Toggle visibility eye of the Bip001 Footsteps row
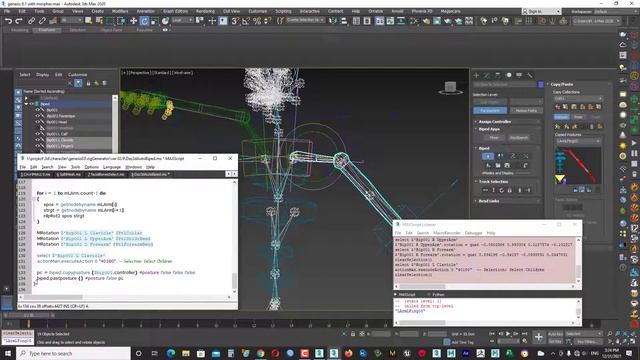The width and height of the screenshot is (640, 360). click(x=38, y=116)
